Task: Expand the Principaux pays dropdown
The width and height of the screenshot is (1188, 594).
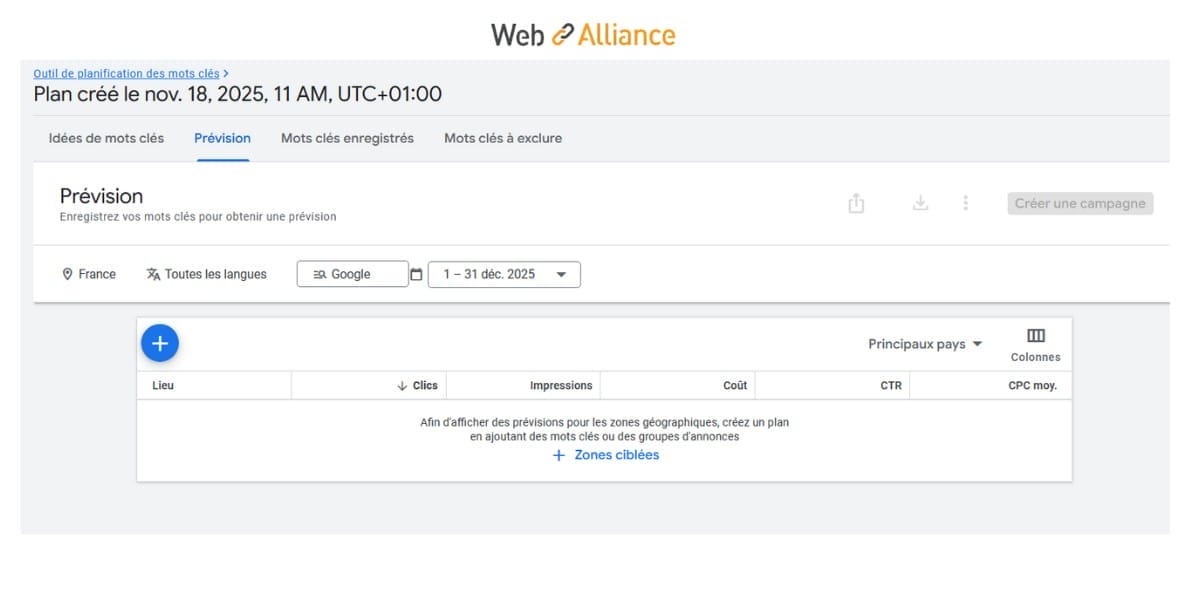Action: pyautogui.click(x=925, y=344)
